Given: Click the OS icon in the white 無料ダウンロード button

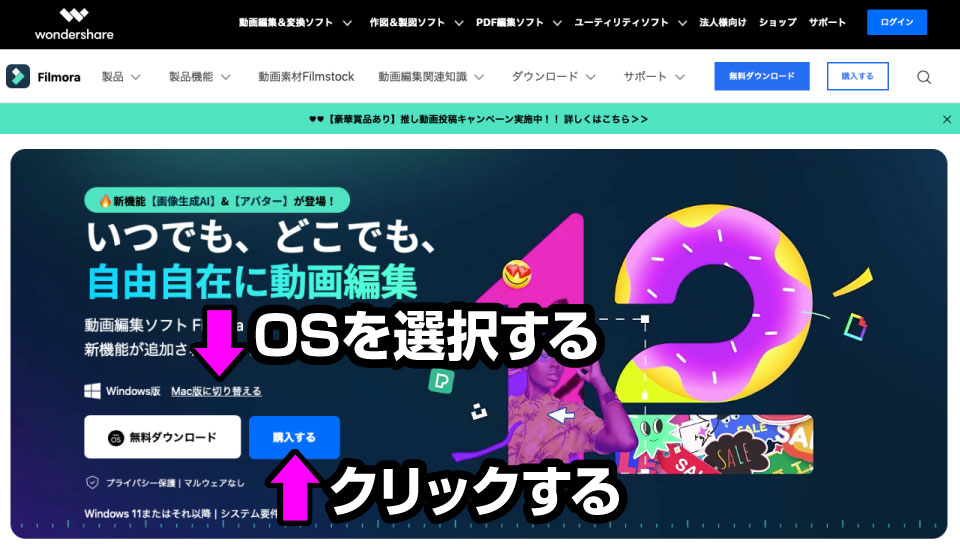Looking at the screenshot, I should (116, 438).
